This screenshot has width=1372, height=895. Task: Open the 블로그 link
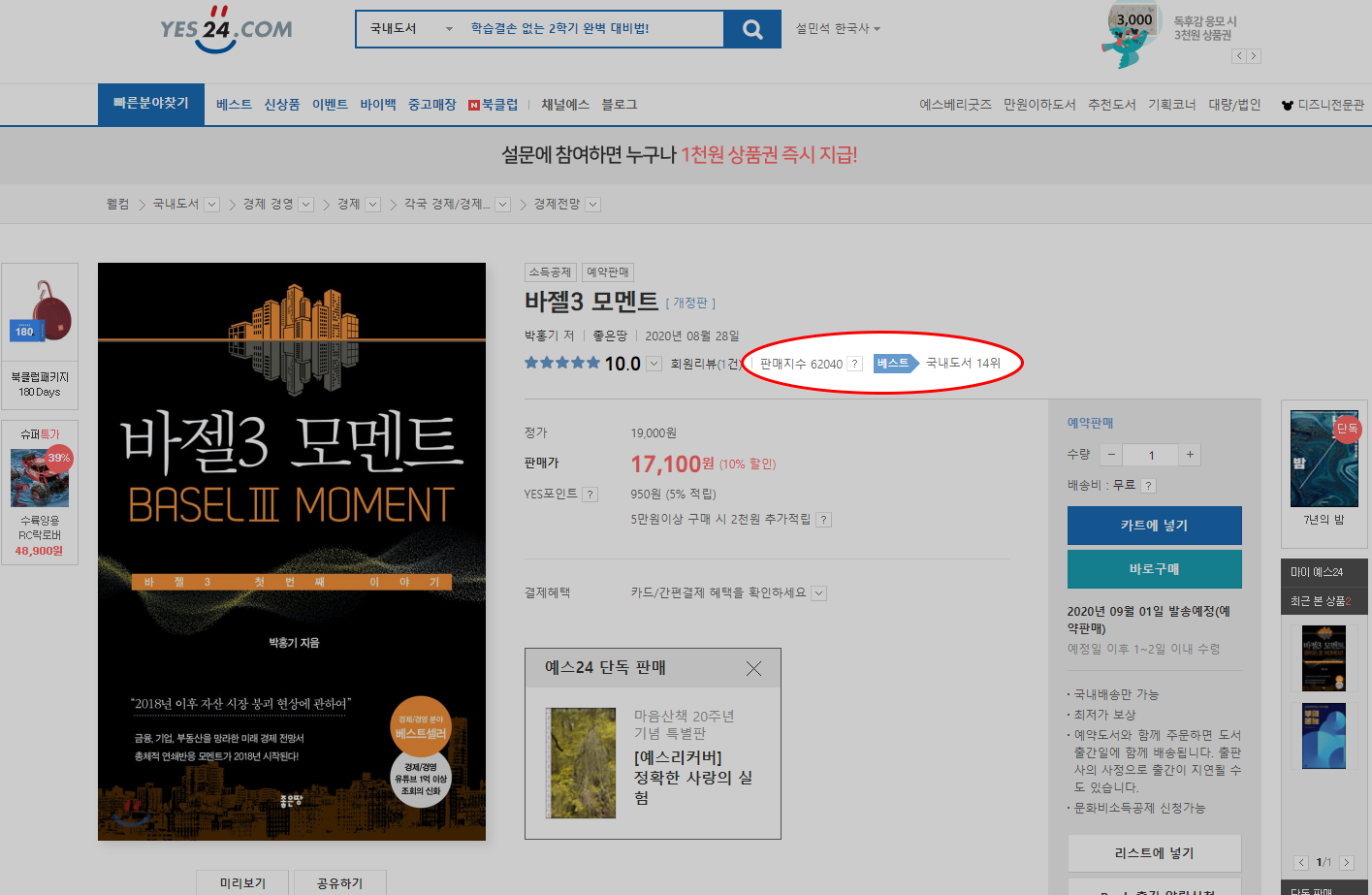(x=619, y=105)
